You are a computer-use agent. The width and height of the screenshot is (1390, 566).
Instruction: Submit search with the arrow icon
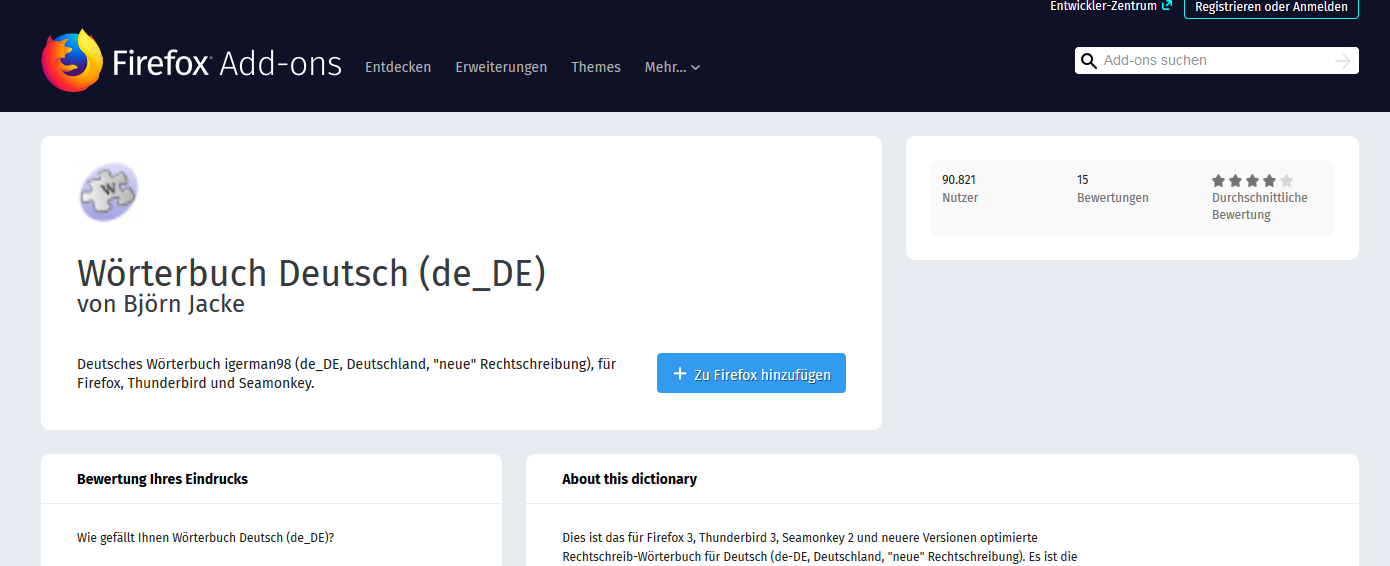(1343, 61)
